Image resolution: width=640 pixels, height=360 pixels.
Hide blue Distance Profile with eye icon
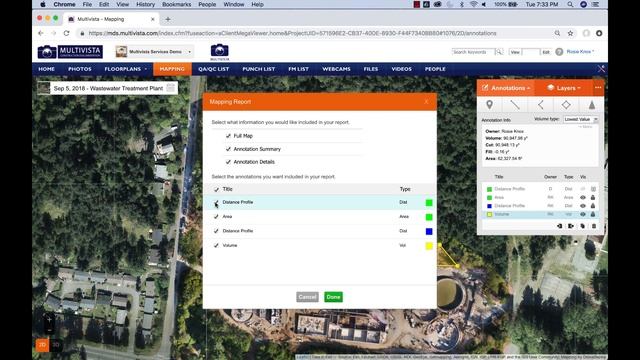[x=583, y=206]
